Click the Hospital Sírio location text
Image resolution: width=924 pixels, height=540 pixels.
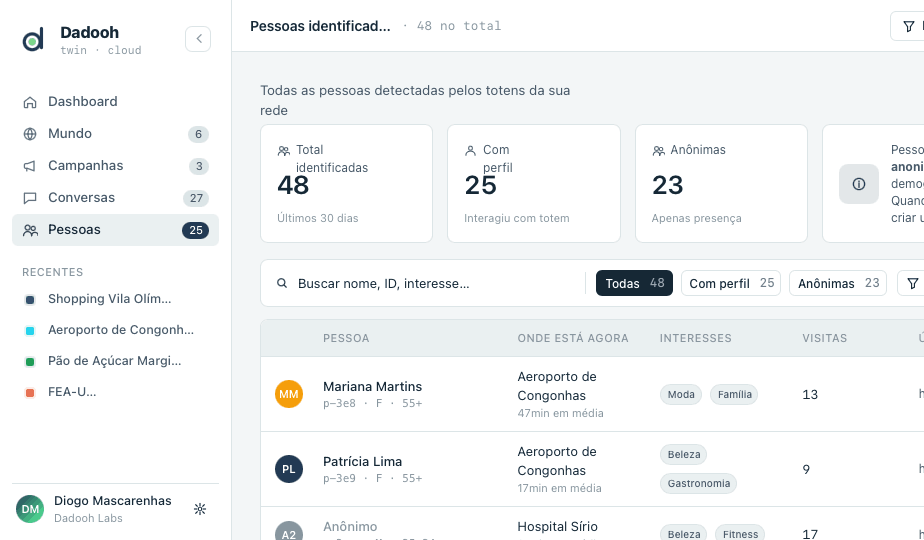(x=557, y=526)
